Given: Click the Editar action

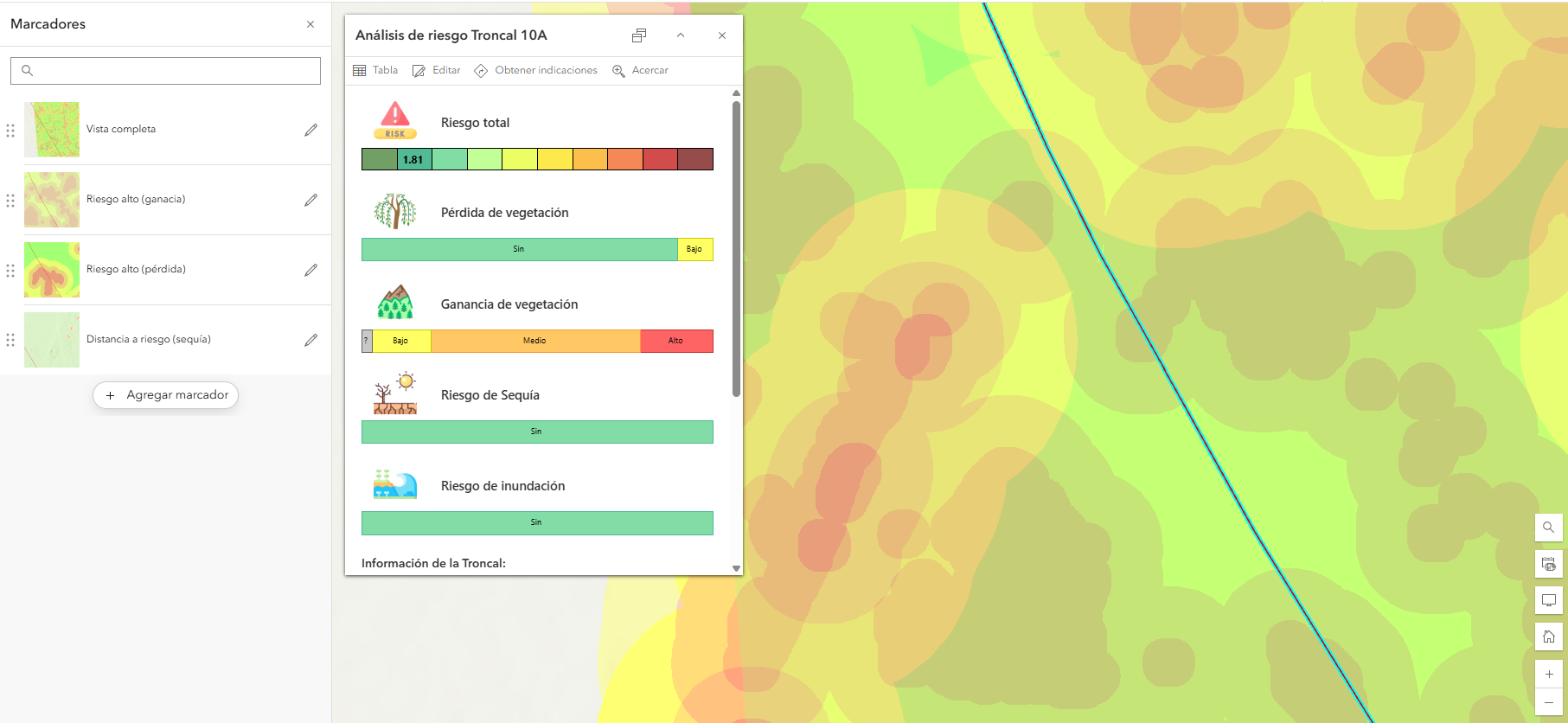Looking at the screenshot, I should (x=436, y=70).
